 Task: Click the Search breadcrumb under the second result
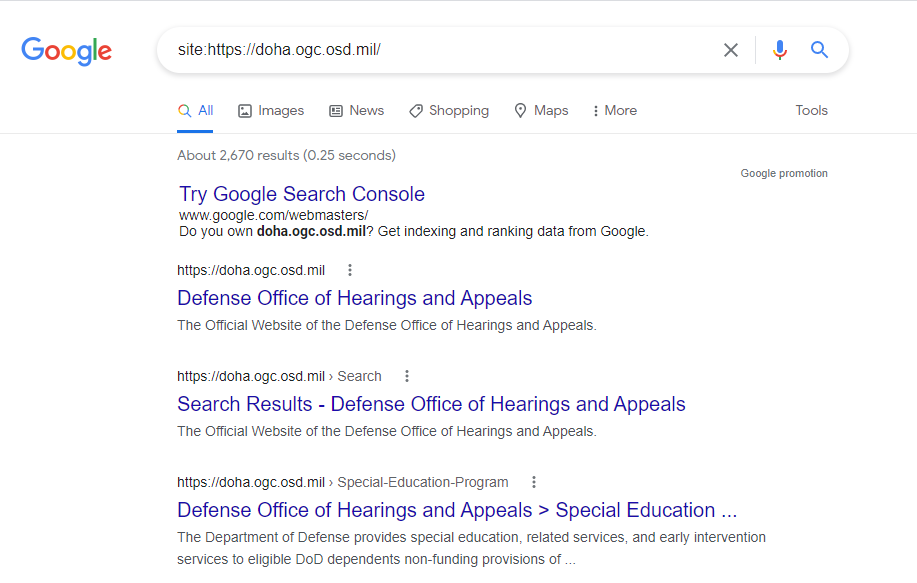[x=359, y=376]
